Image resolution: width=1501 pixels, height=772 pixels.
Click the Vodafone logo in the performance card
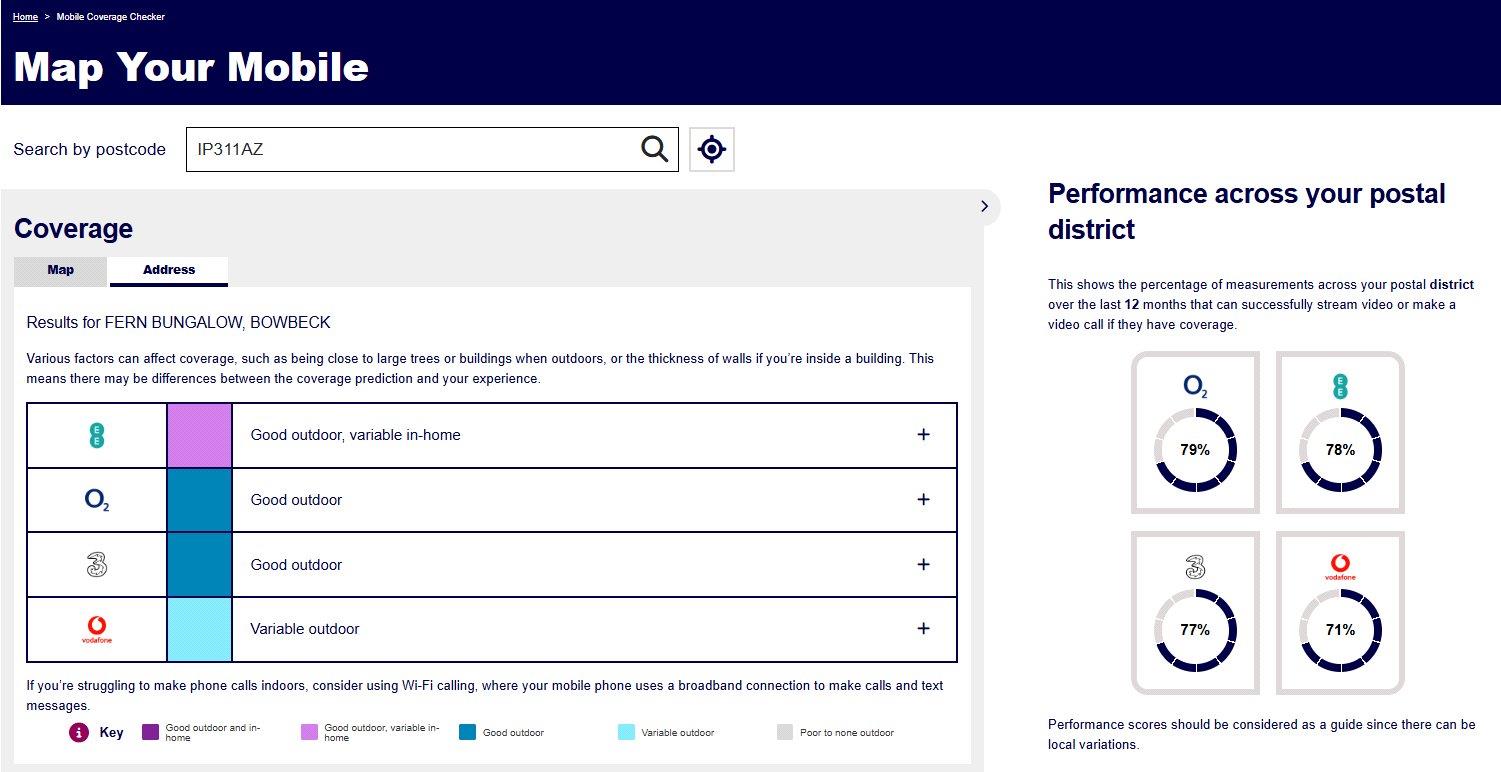tap(1340, 567)
